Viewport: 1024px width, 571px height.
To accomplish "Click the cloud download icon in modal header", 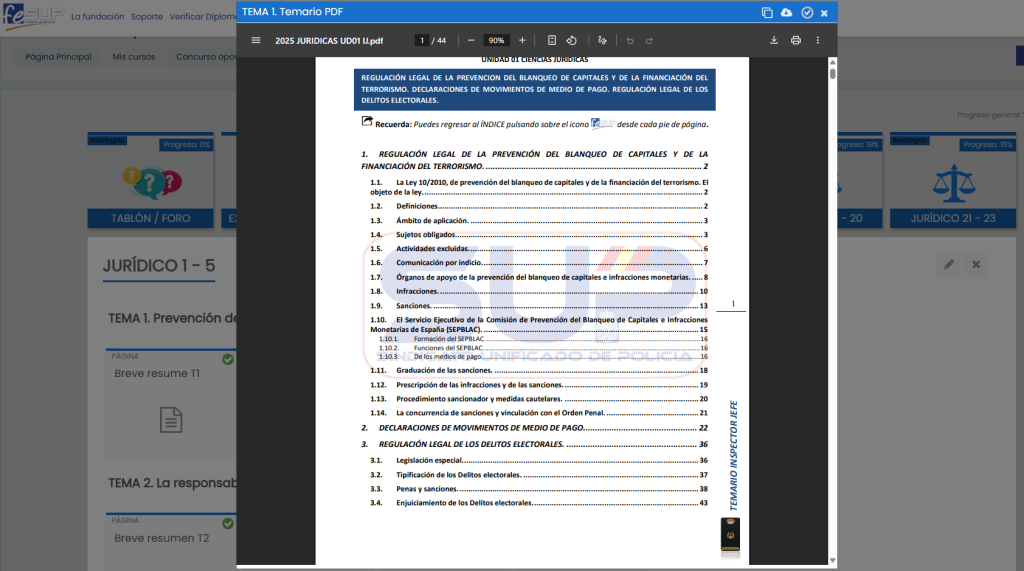I will tap(786, 12).
